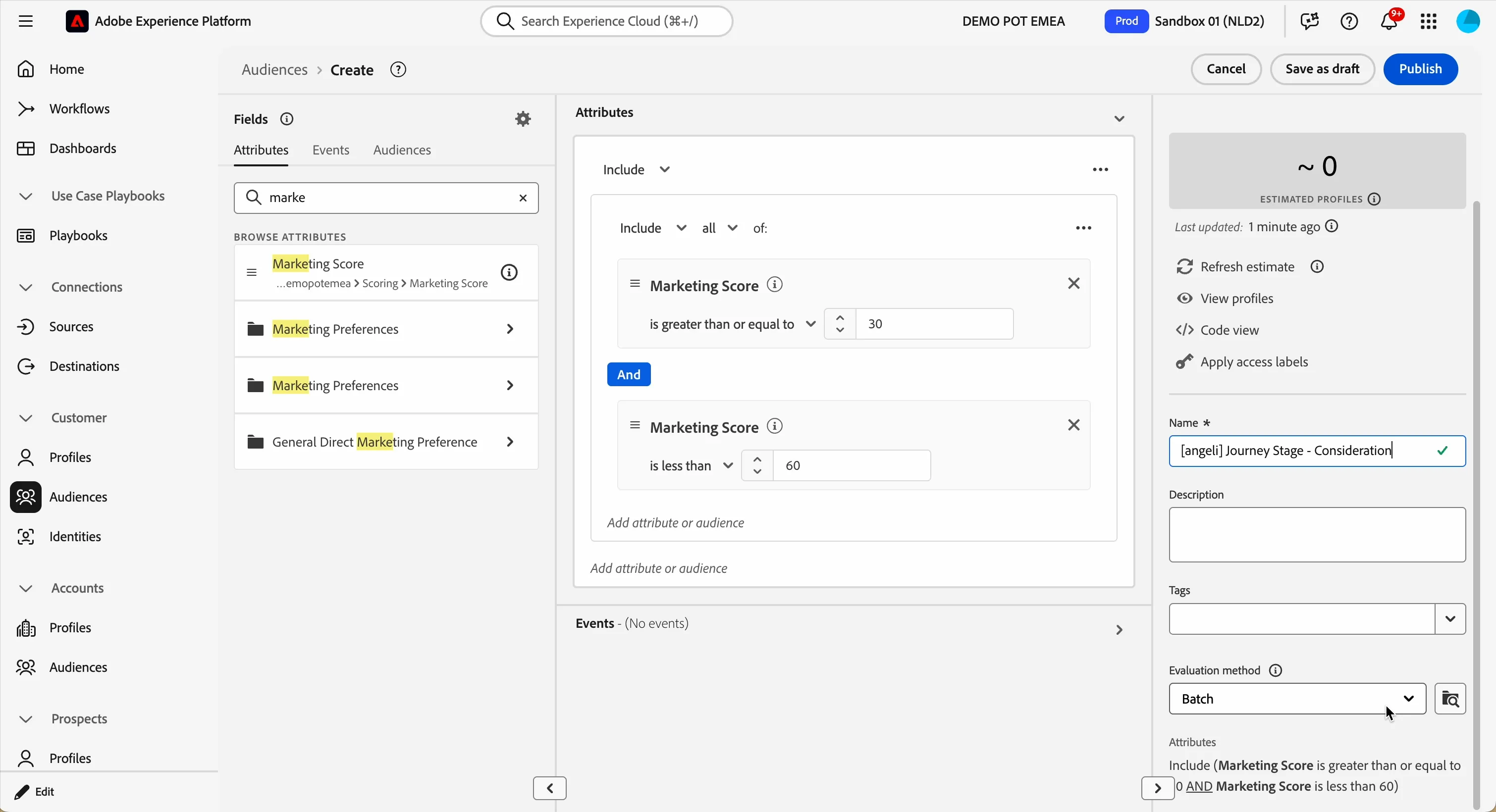The height and width of the screenshot is (812, 1496).
Task: Switch to the Audiences fields tab
Action: point(402,151)
